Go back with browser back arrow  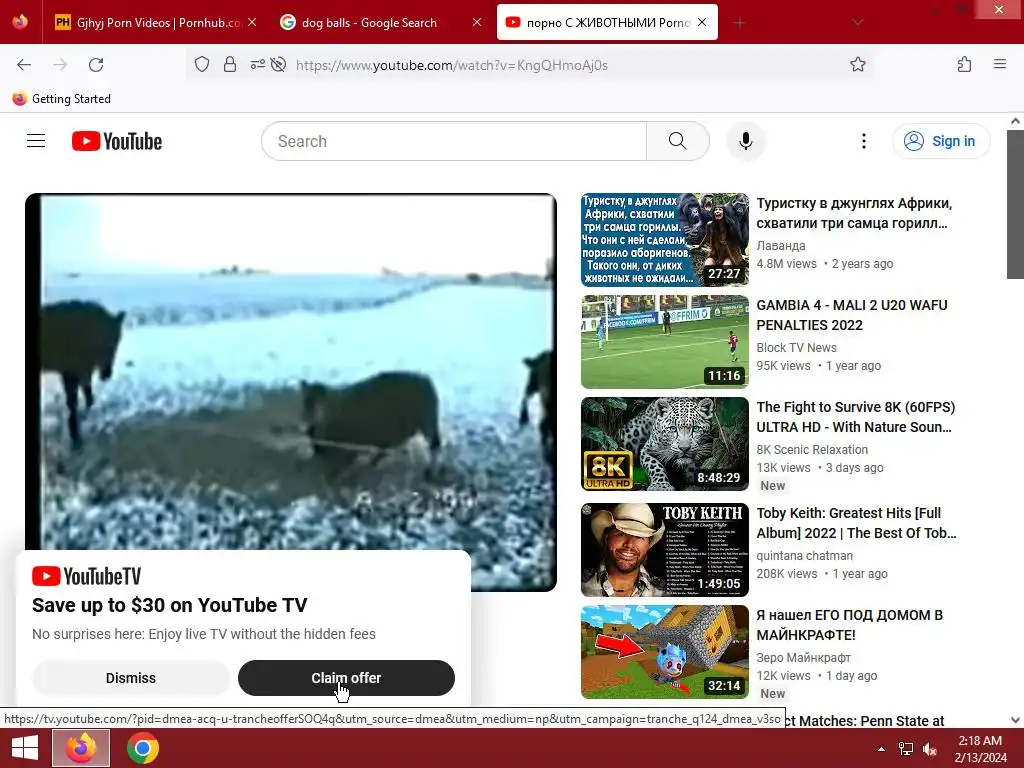[24, 65]
